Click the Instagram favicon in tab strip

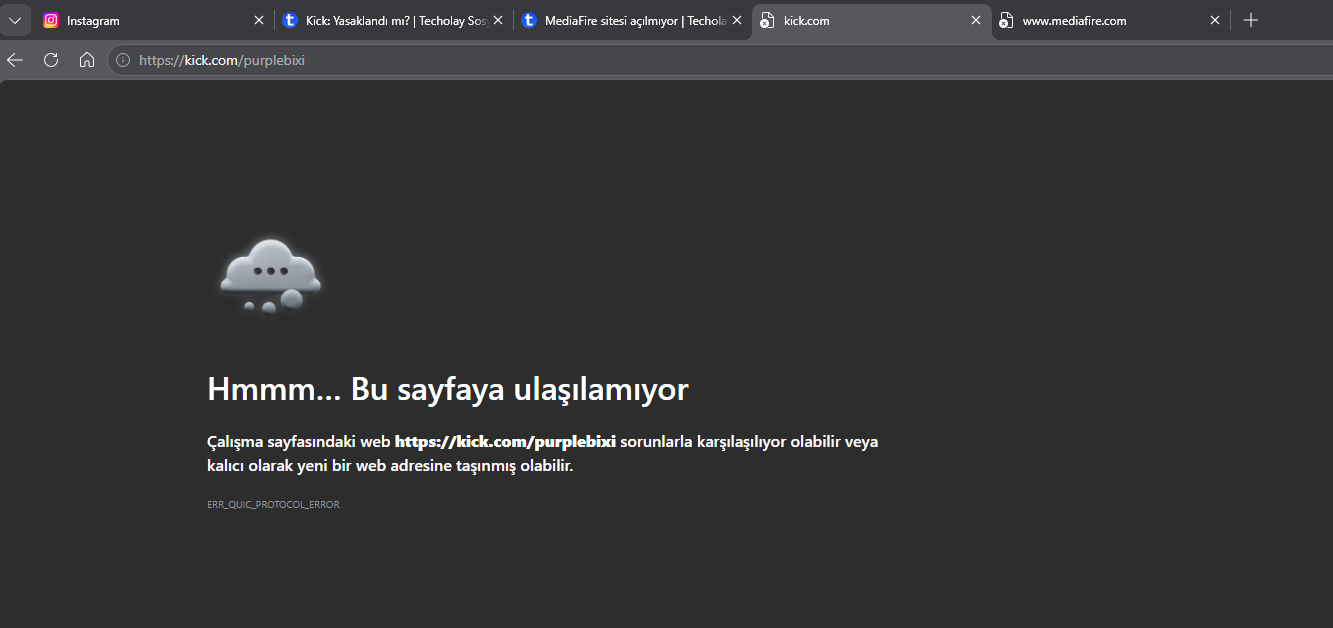coord(51,20)
